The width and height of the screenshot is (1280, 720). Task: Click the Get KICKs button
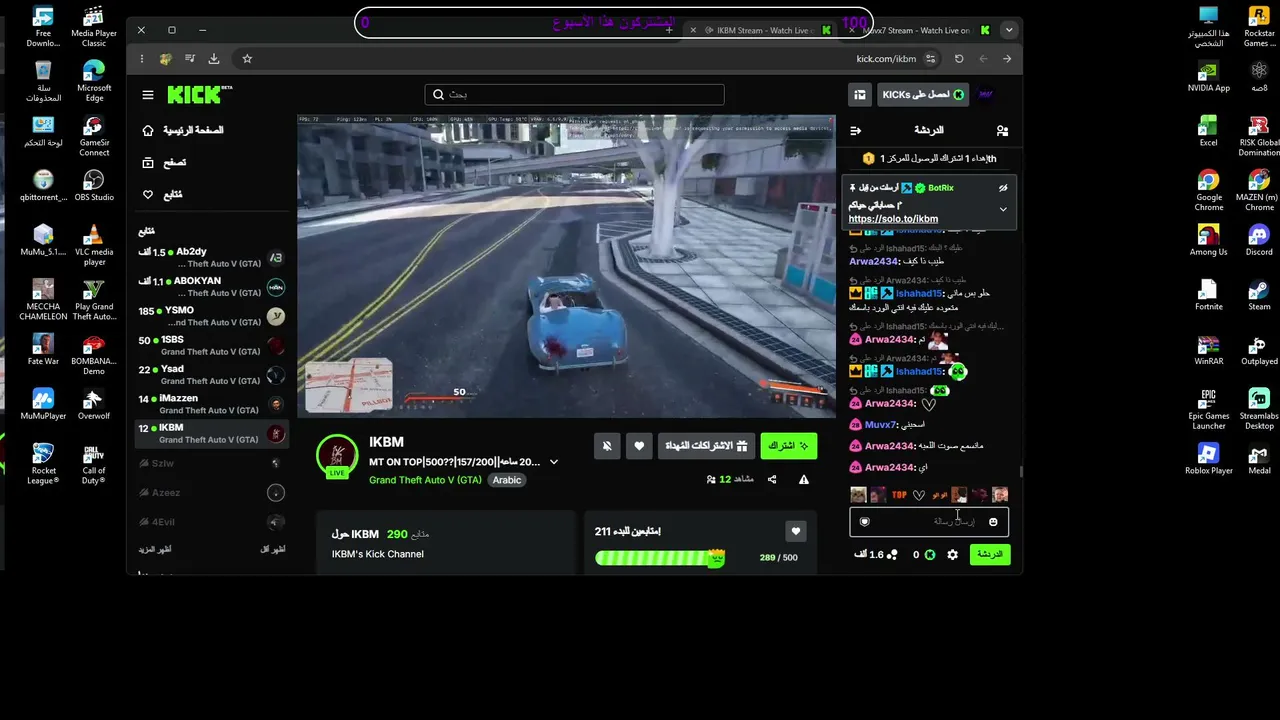click(x=923, y=95)
